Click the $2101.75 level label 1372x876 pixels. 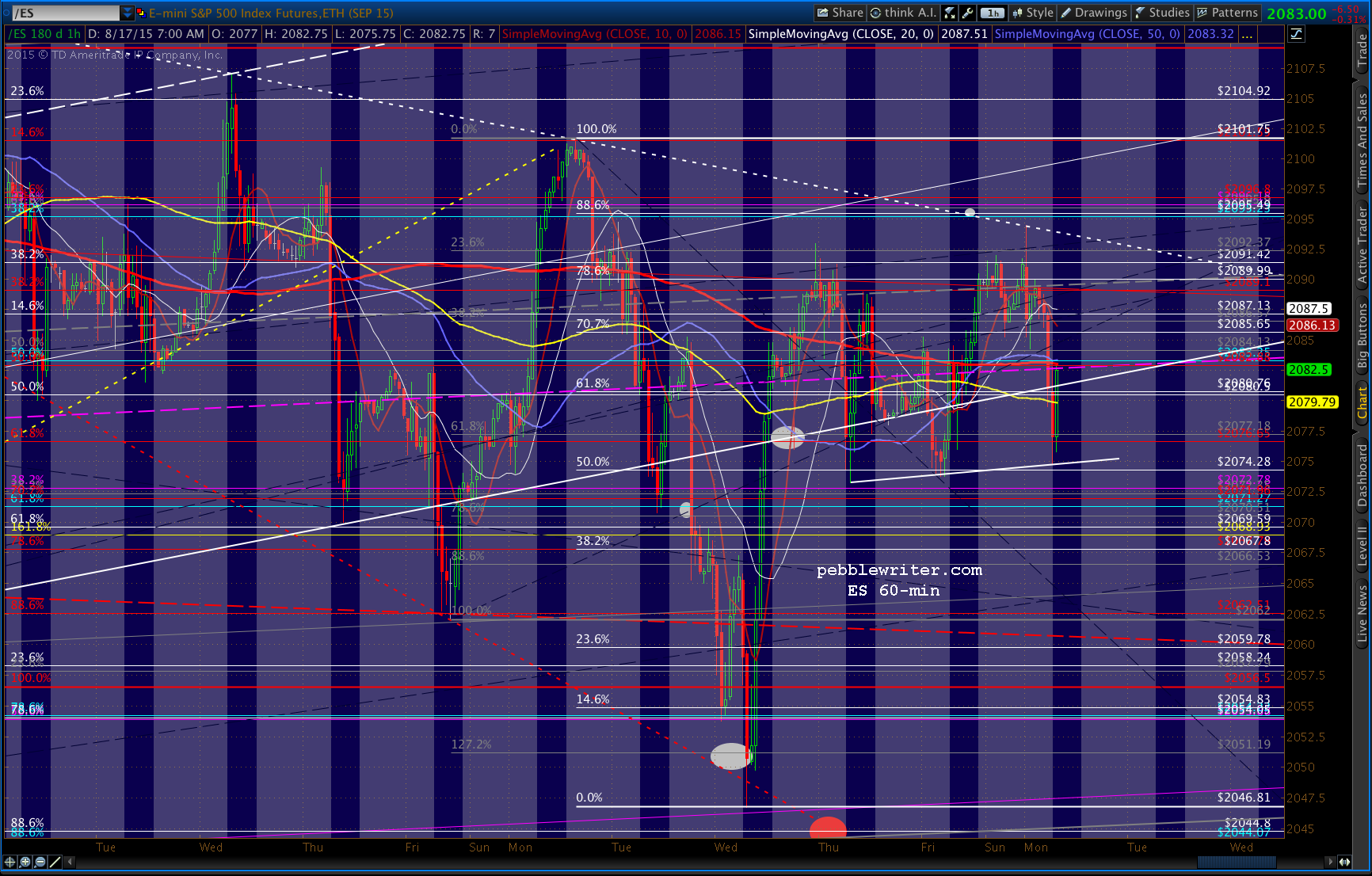[1244, 129]
